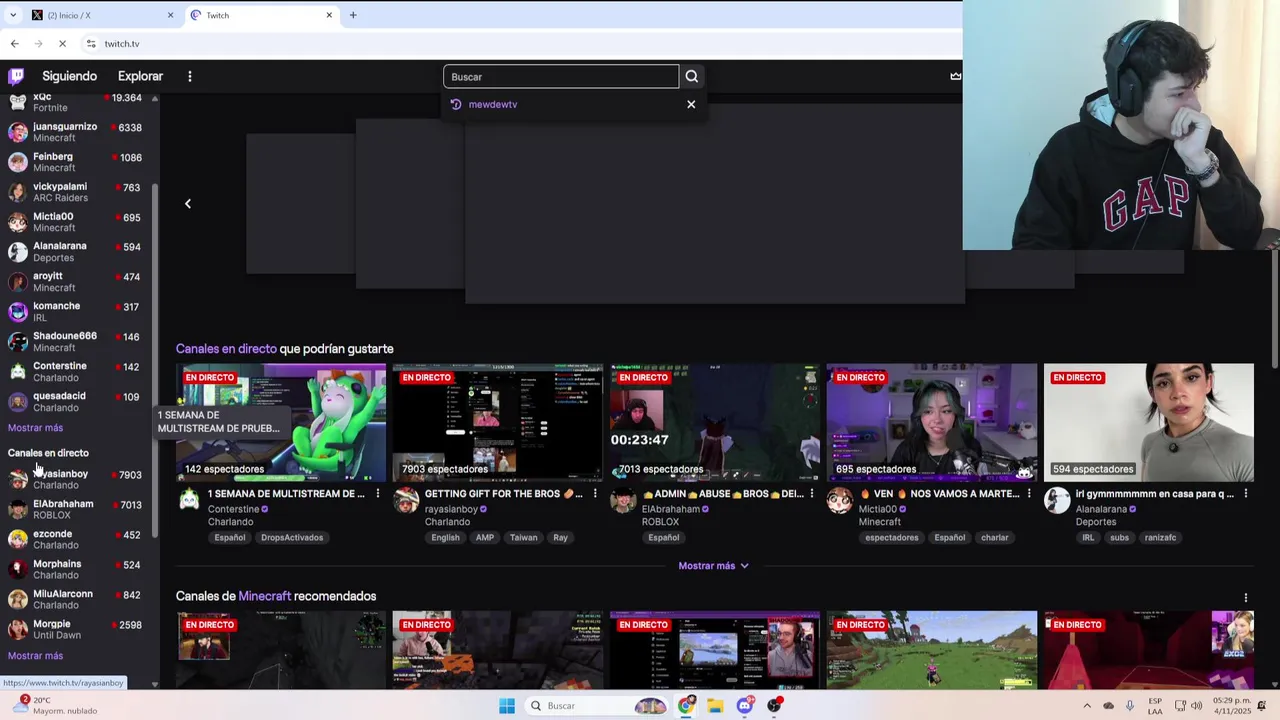Click the charlar tag
Screen dimensions: 1280x720
click(x=994, y=538)
